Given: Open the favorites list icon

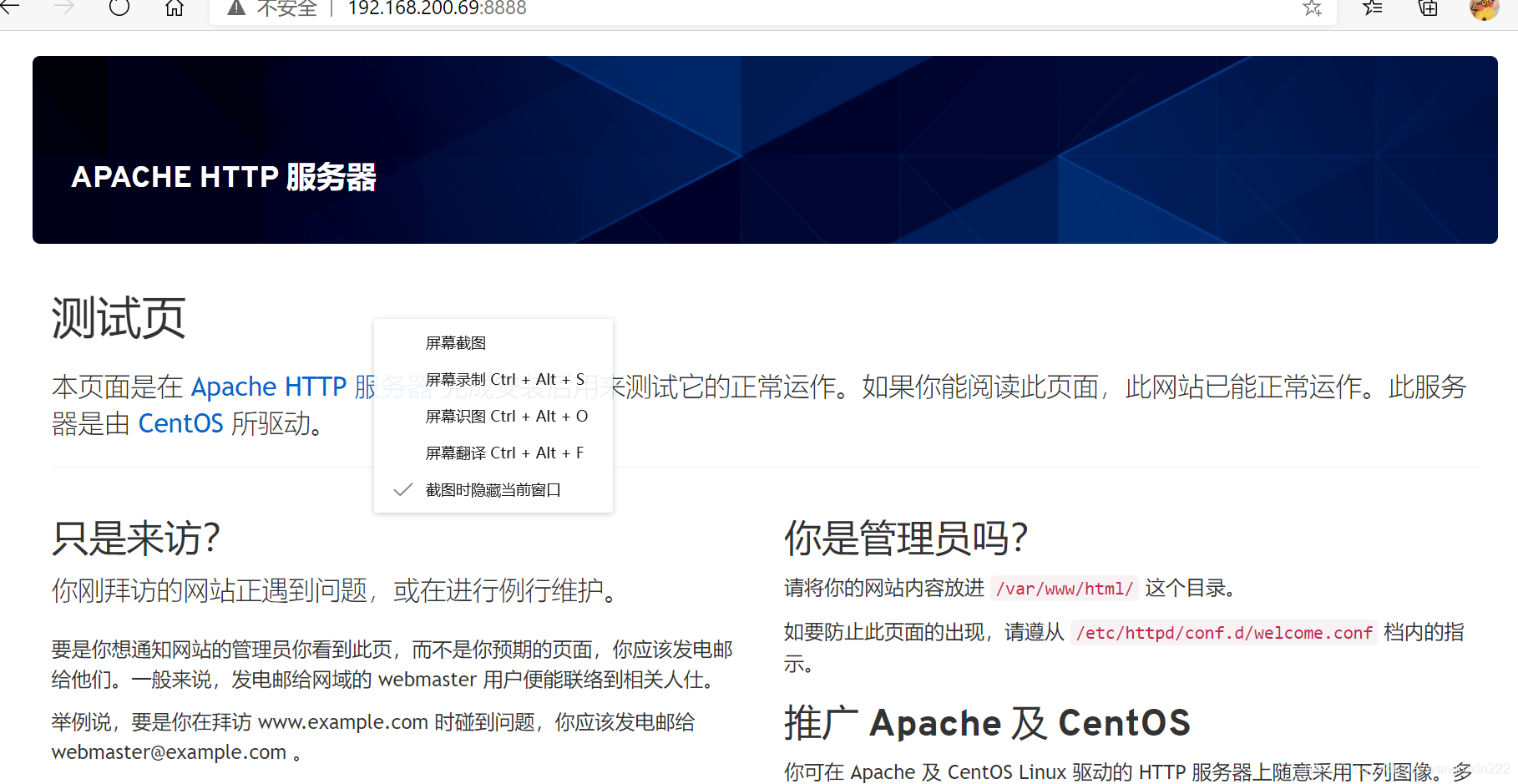Looking at the screenshot, I should pyautogui.click(x=1373, y=8).
